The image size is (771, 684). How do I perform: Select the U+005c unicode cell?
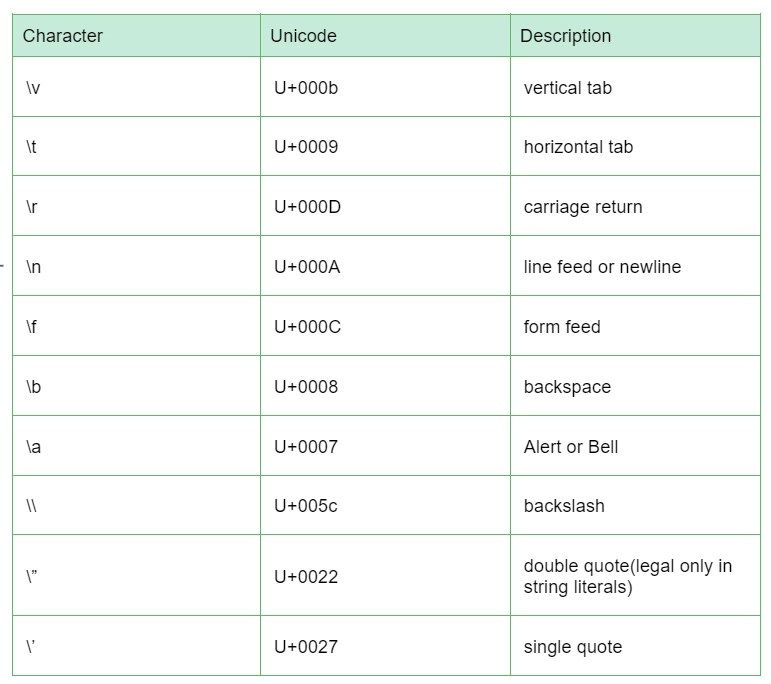385,505
